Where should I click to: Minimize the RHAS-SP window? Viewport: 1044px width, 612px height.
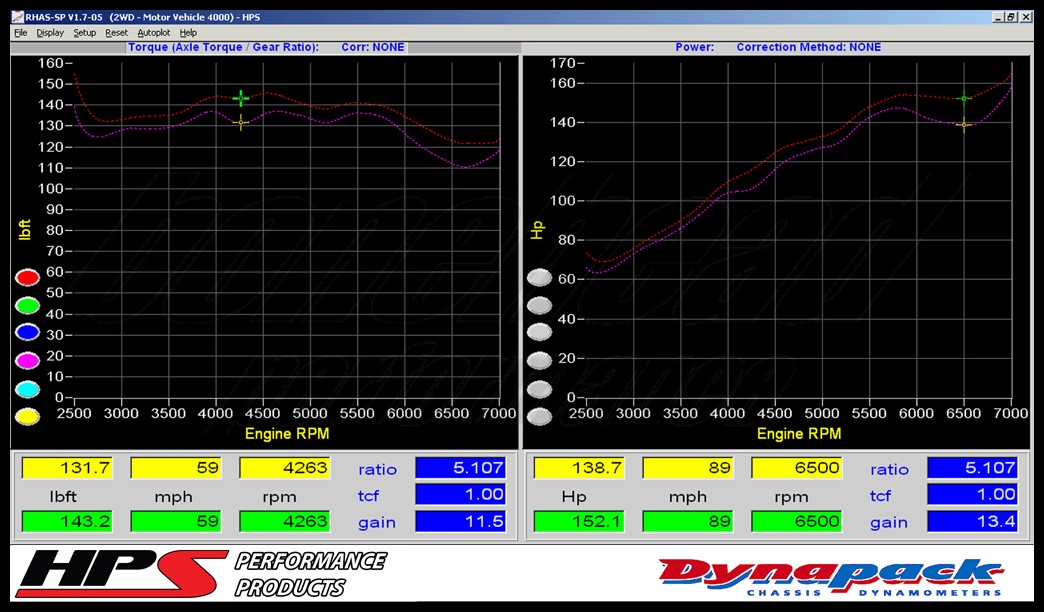point(998,17)
